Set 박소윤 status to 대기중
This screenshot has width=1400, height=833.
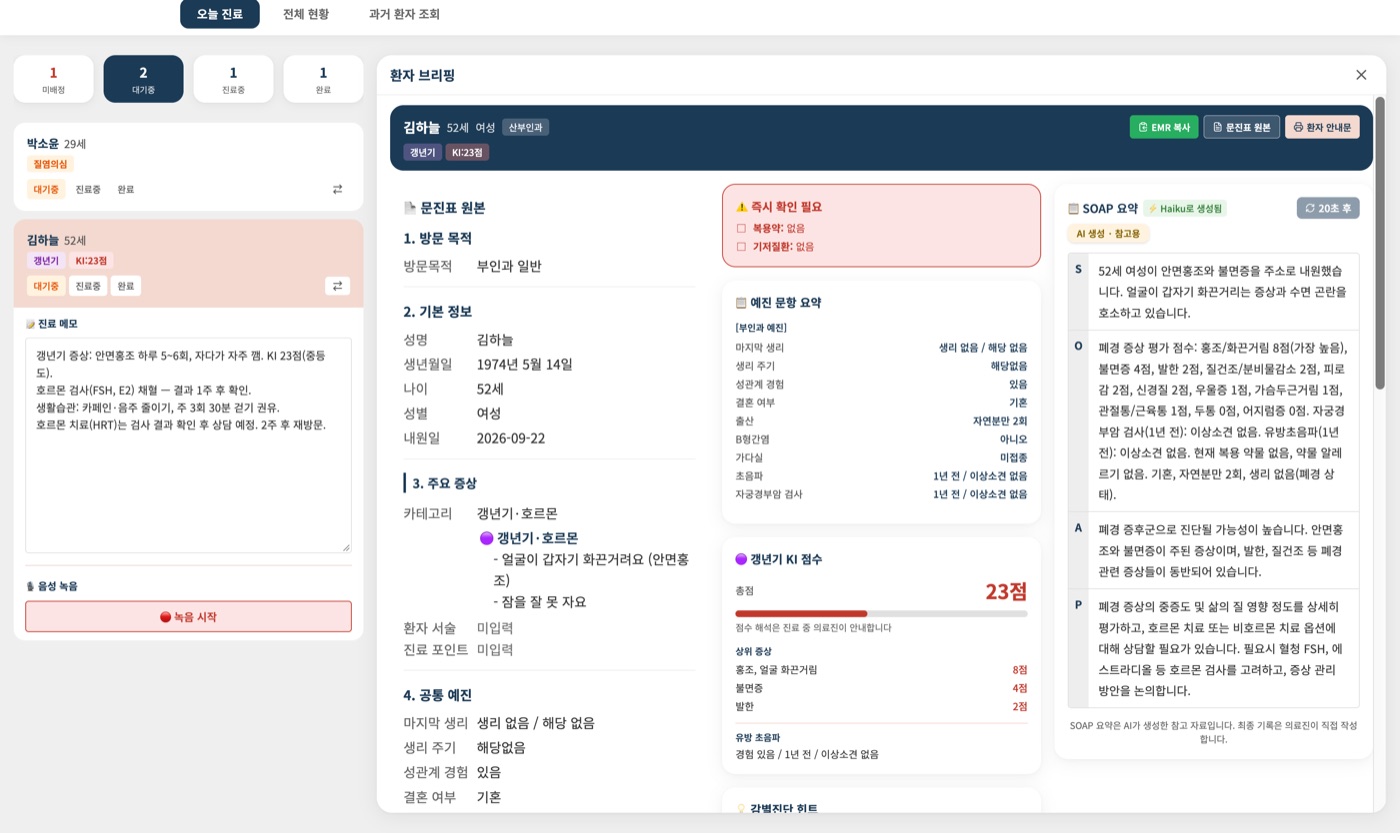(46, 189)
